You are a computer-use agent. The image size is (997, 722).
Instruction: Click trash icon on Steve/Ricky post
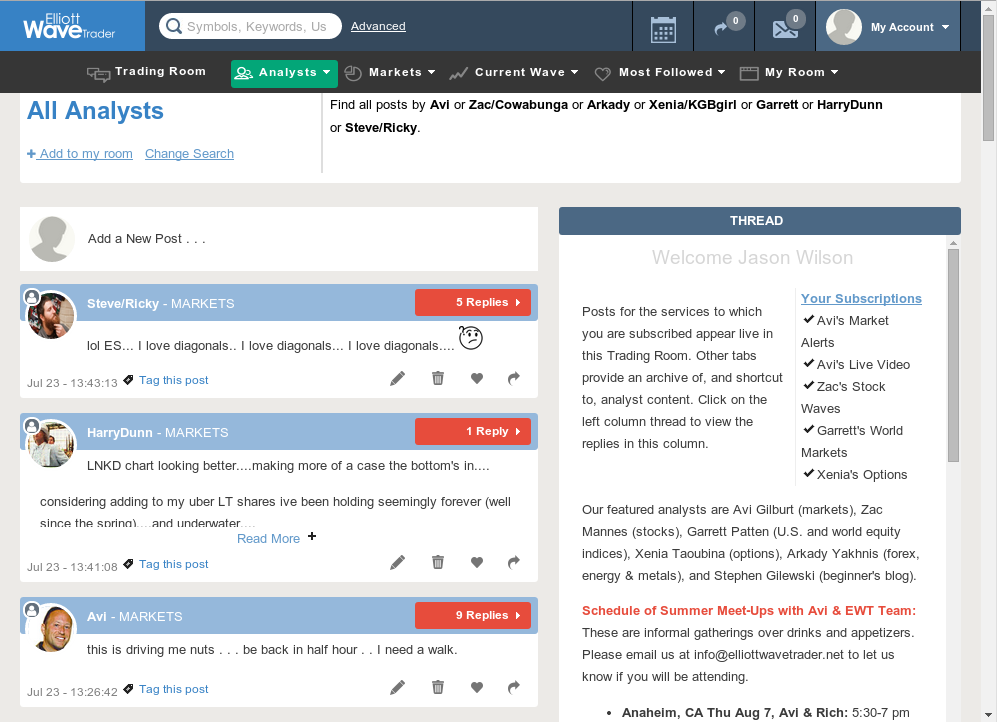tap(438, 378)
